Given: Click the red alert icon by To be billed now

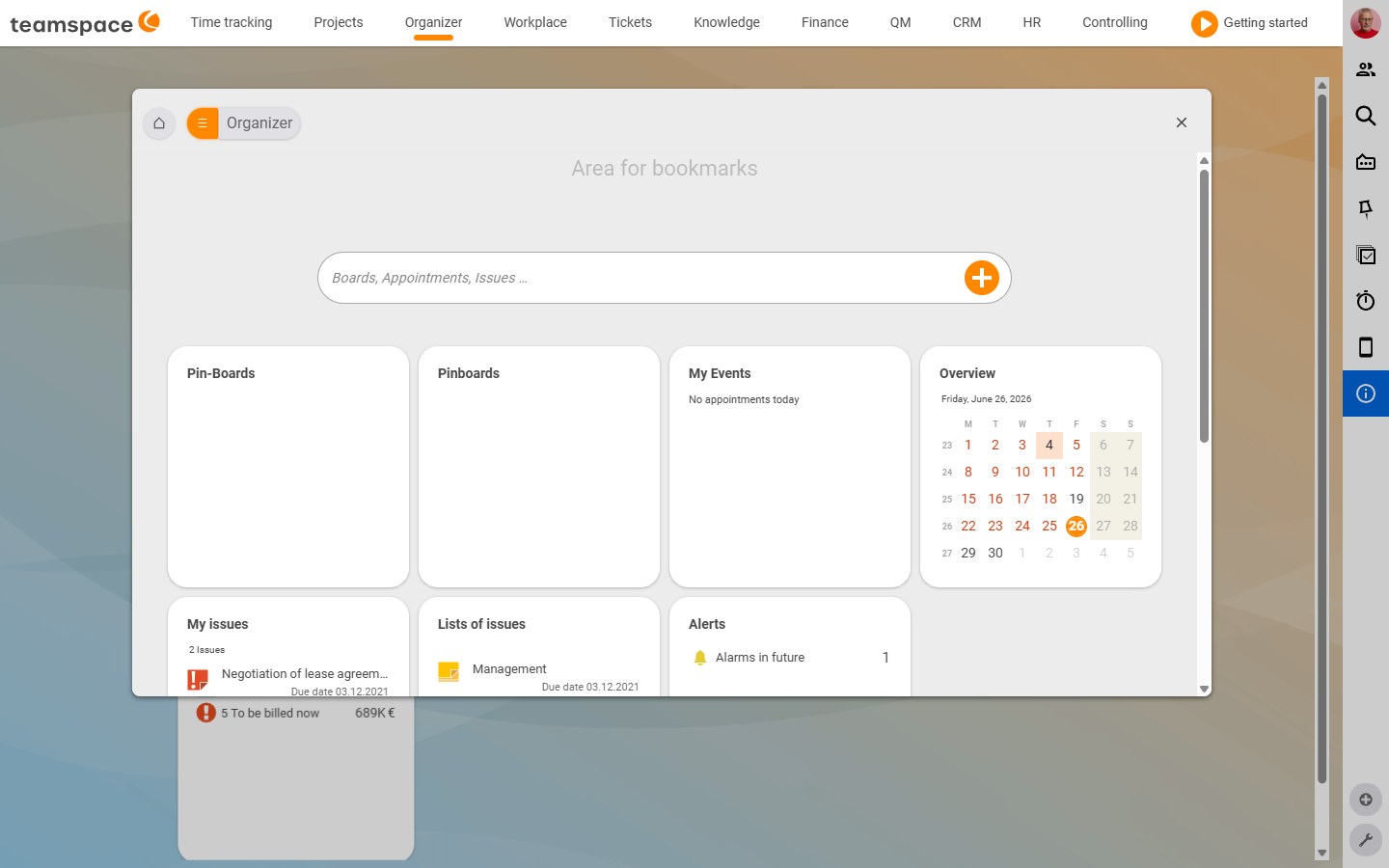Looking at the screenshot, I should pos(205,713).
